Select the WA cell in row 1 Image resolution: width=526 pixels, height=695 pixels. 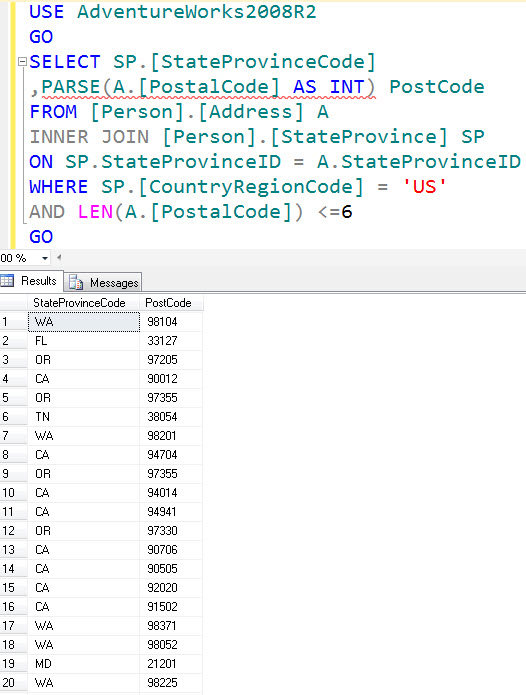click(x=84, y=322)
